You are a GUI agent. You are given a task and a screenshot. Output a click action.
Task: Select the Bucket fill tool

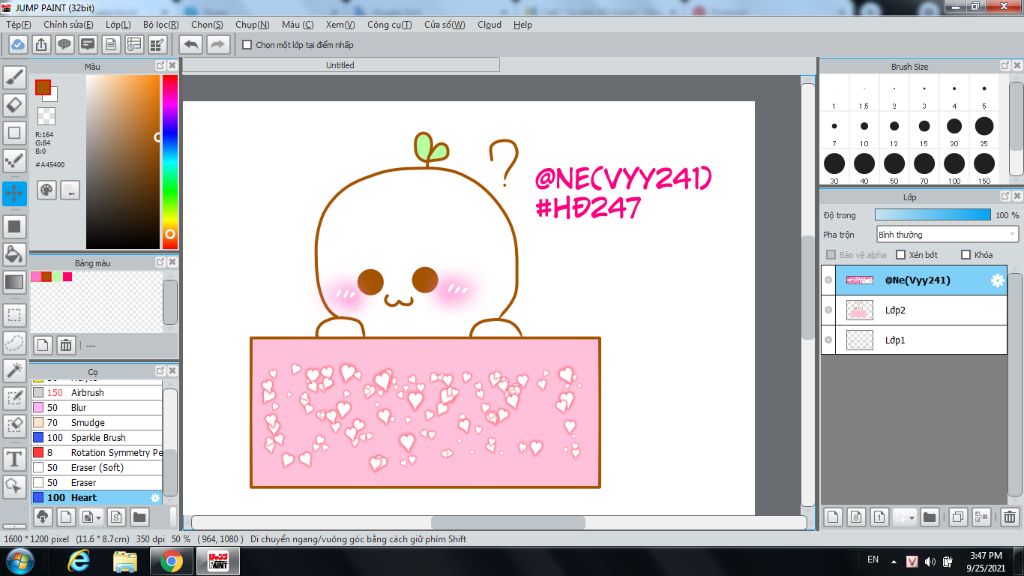pyautogui.click(x=14, y=254)
